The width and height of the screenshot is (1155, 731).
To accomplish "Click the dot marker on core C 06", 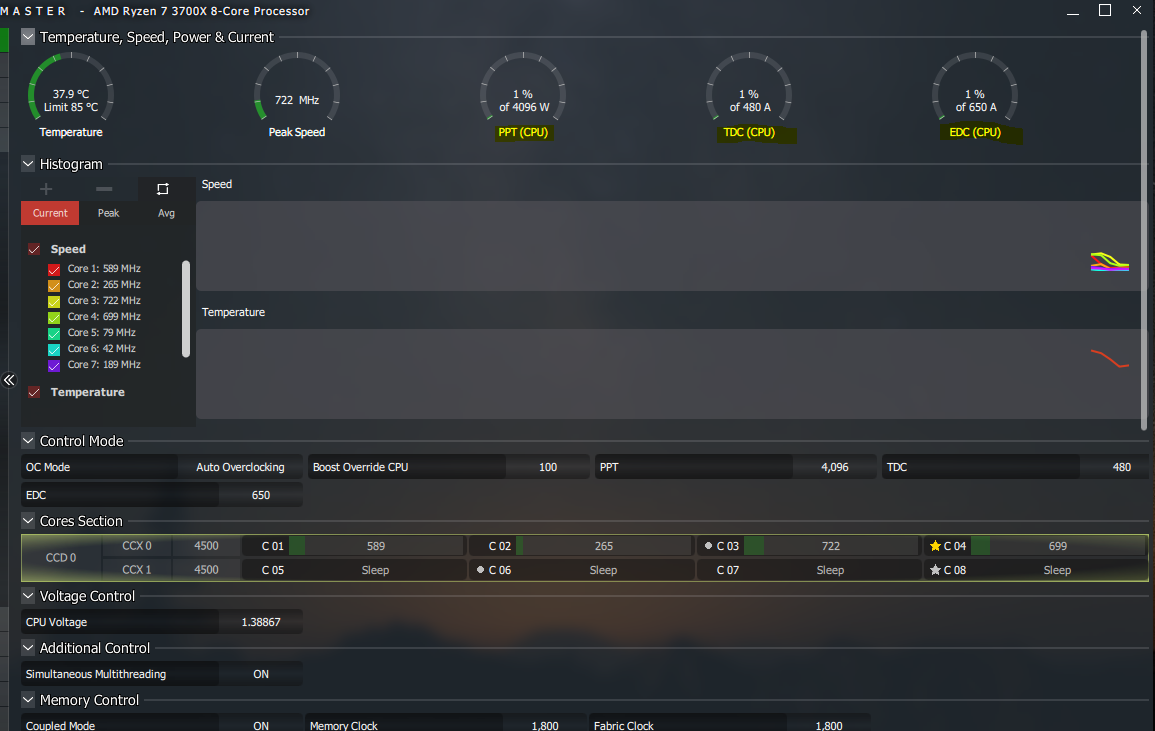I will 480,570.
